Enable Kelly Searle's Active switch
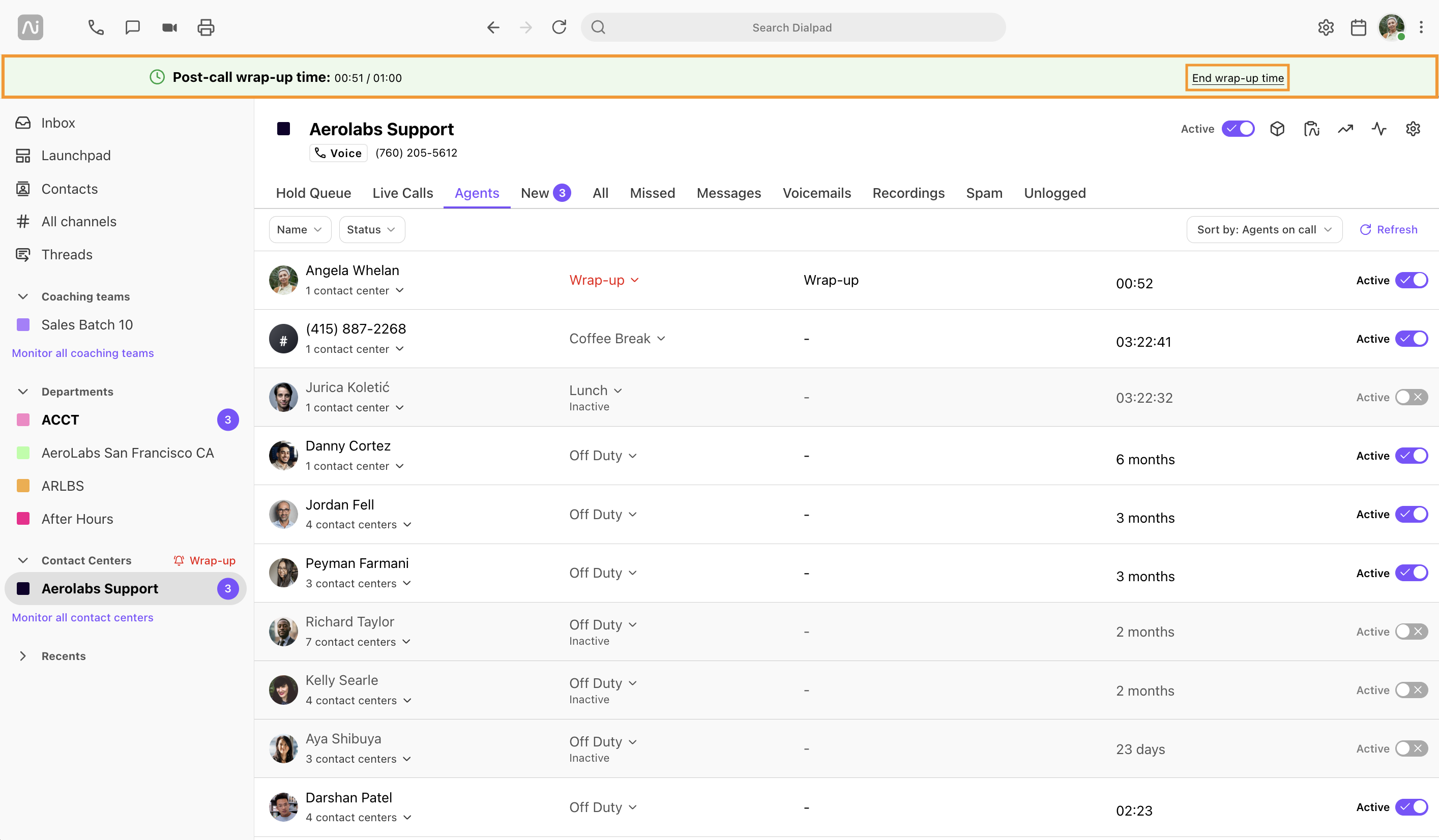The height and width of the screenshot is (840, 1439). point(1412,690)
